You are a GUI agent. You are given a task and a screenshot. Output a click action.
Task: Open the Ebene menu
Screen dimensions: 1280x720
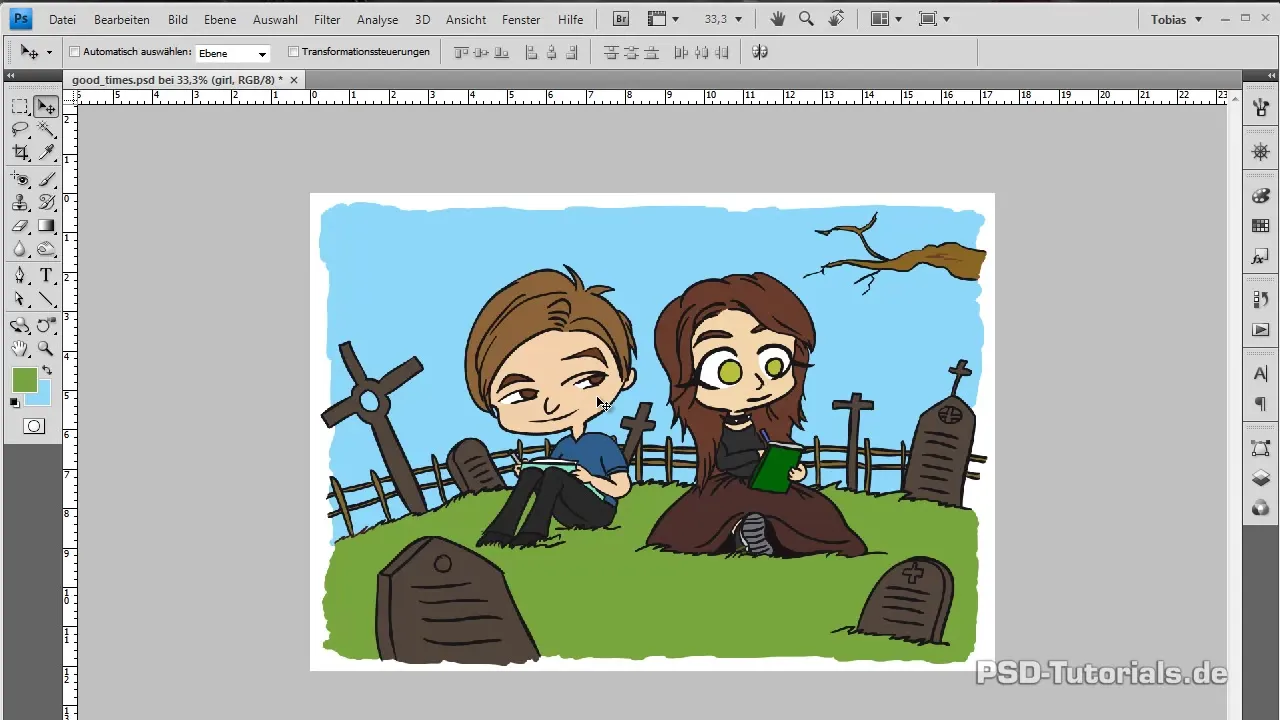221,19
